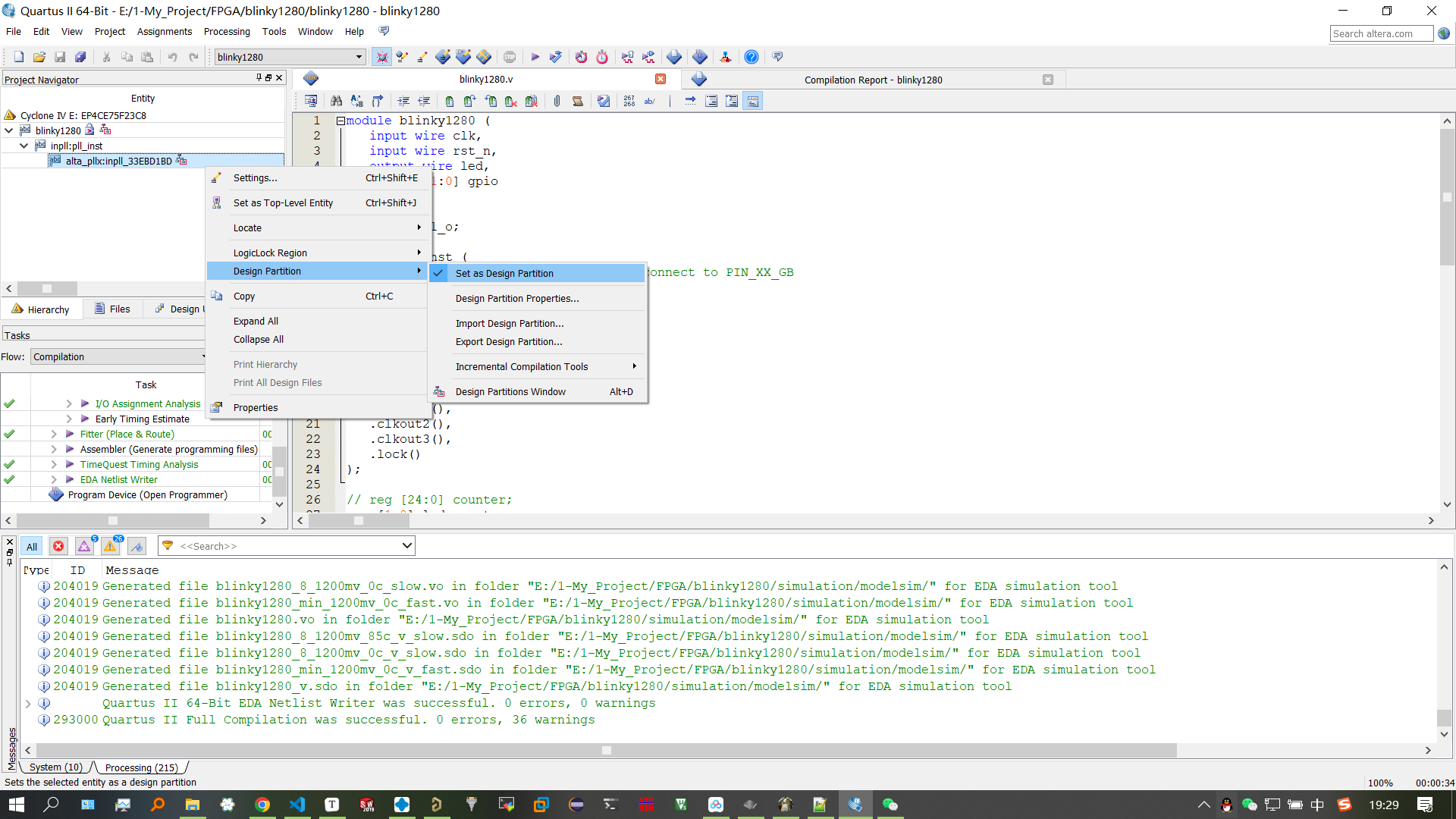The width and height of the screenshot is (1456, 819).
Task: Click the Find binoculars icon in editor toolbar
Action: (336, 101)
